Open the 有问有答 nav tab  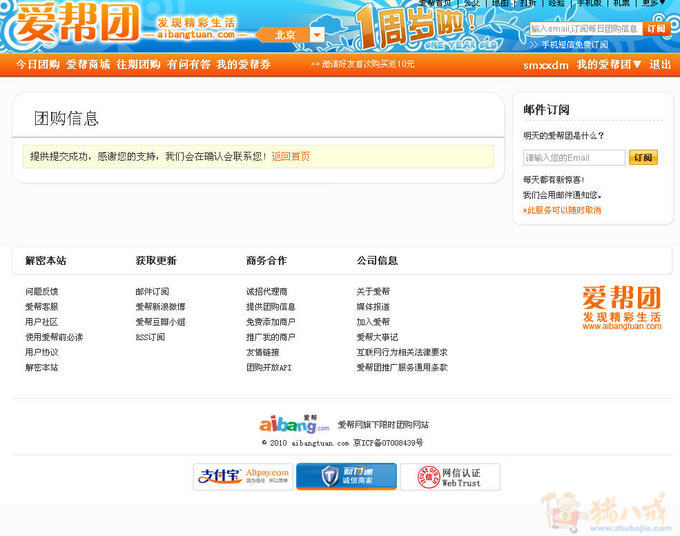(x=189, y=65)
